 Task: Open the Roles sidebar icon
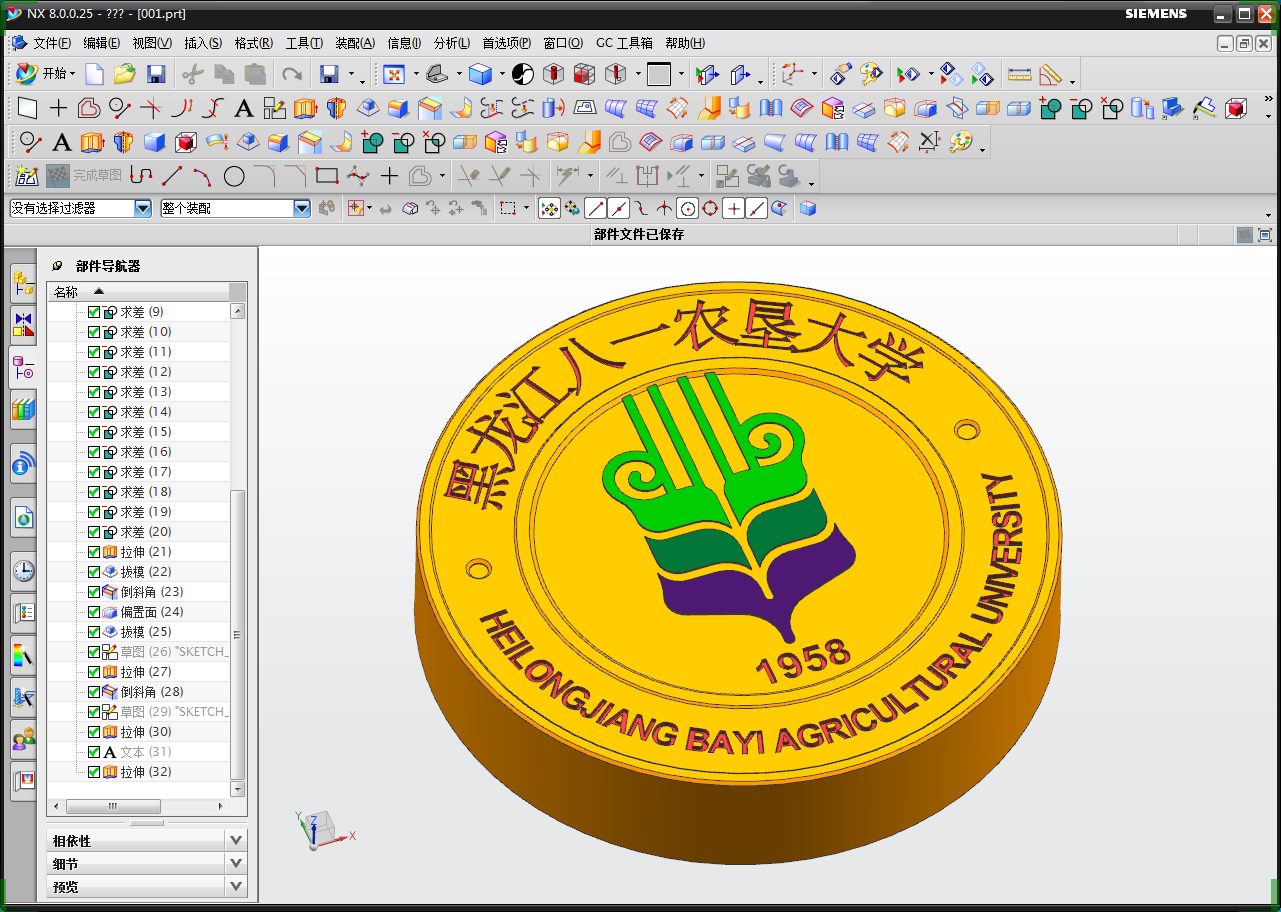tap(23, 739)
